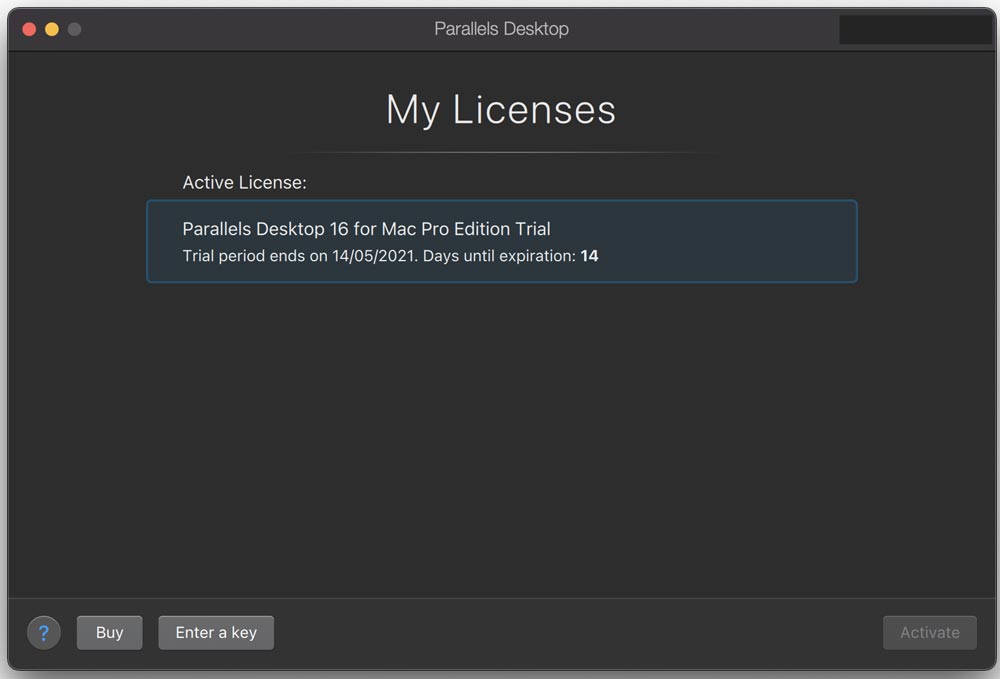
Task: Click the gray zoom traffic light
Action: (73, 30)
